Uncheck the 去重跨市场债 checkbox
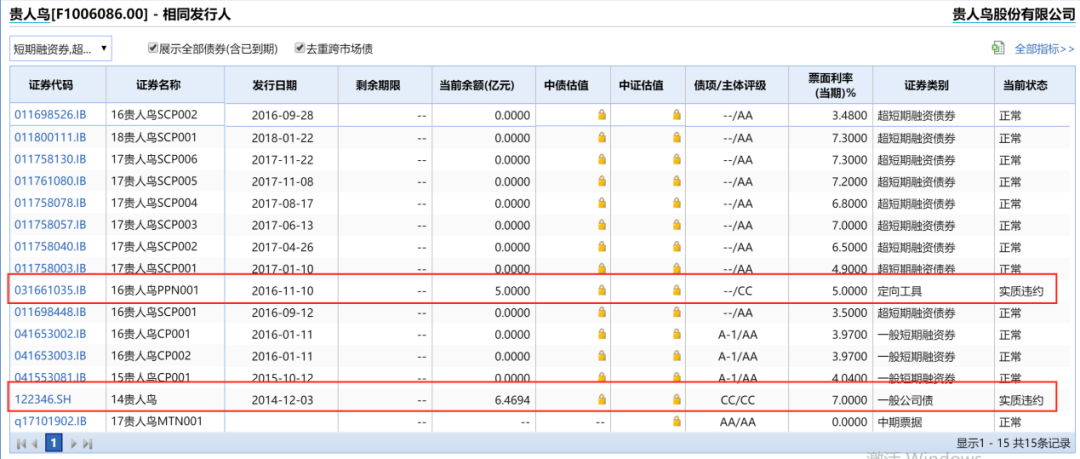The width and height of the screenshot is (1080, 459). (300, 48)
